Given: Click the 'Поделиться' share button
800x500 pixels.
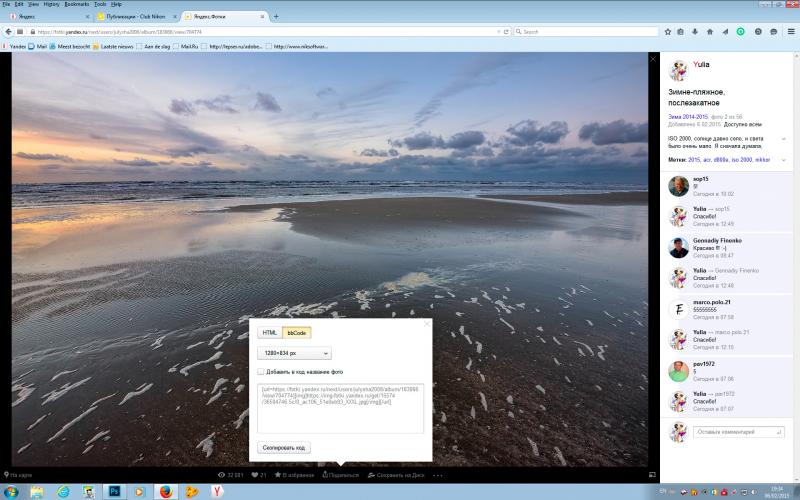Looking at the screenshot, I should coord(340,475).
